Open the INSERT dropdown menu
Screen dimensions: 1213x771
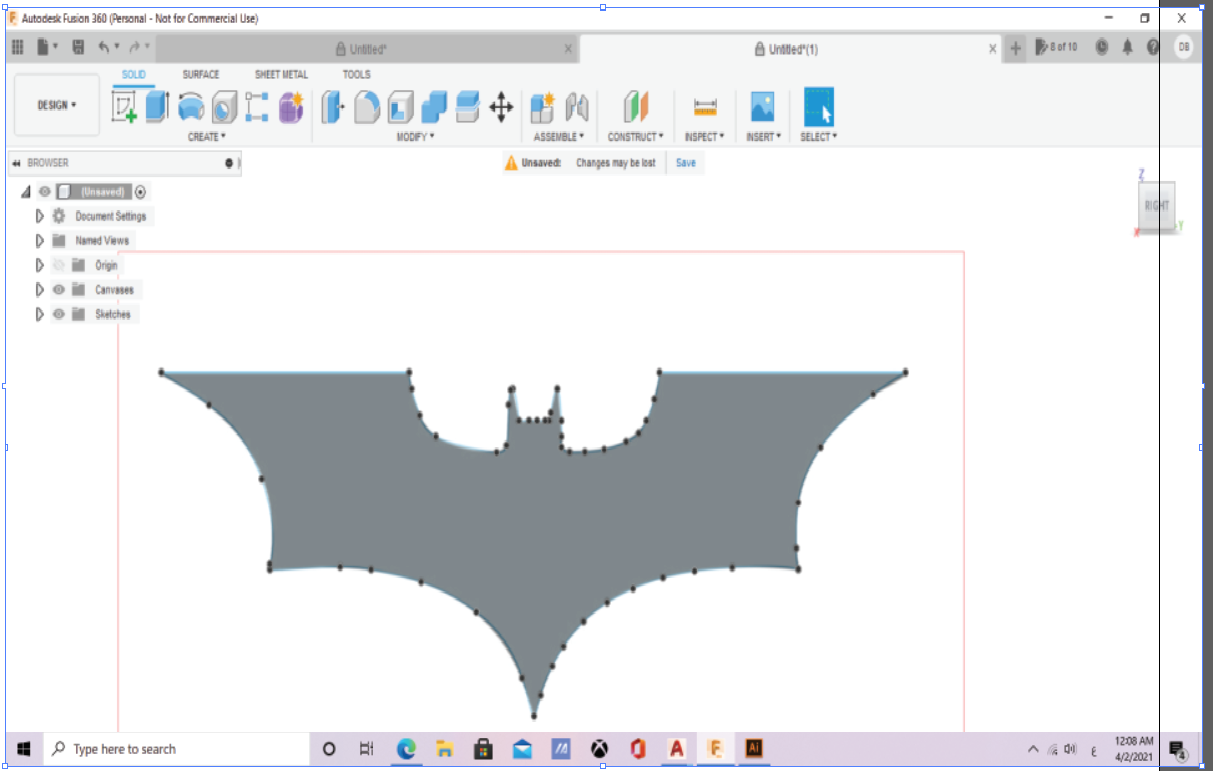coord(762,137)
